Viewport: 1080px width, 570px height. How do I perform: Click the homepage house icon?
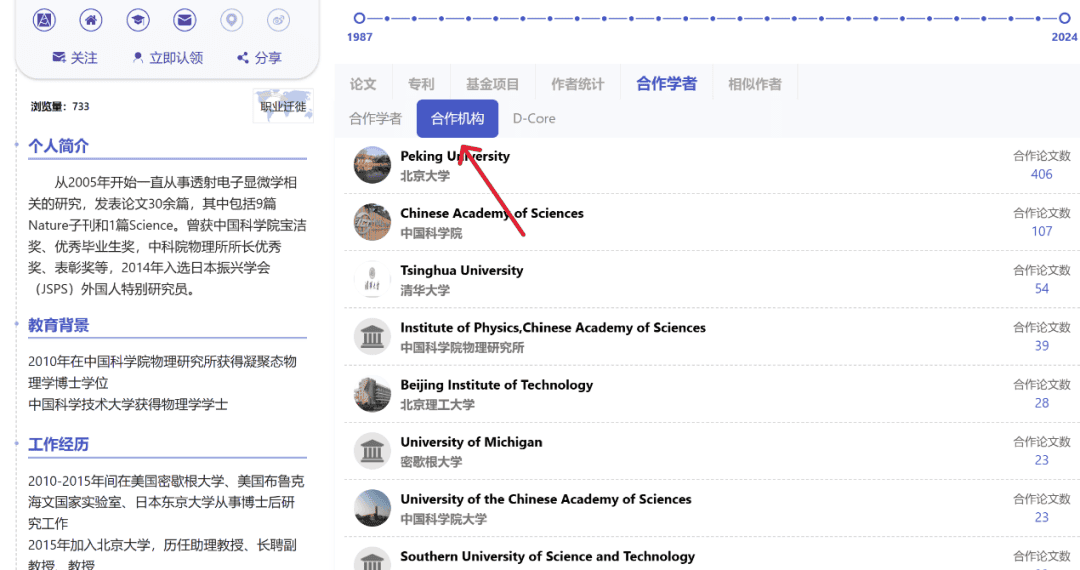pyautogui.click(x=91, y=20)
